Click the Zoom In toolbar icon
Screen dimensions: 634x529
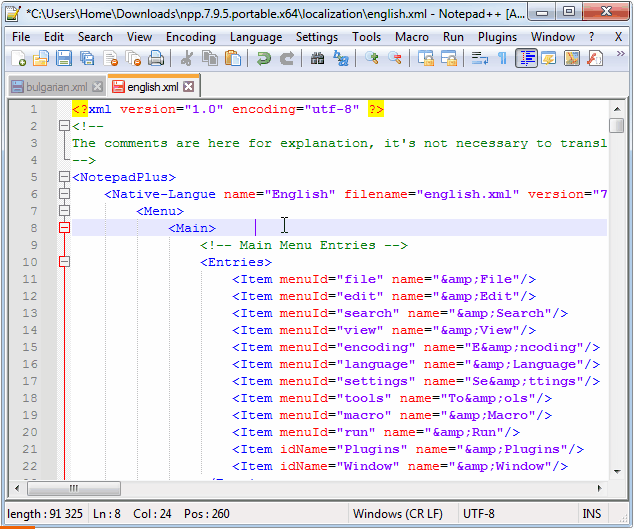click(372, 59)
